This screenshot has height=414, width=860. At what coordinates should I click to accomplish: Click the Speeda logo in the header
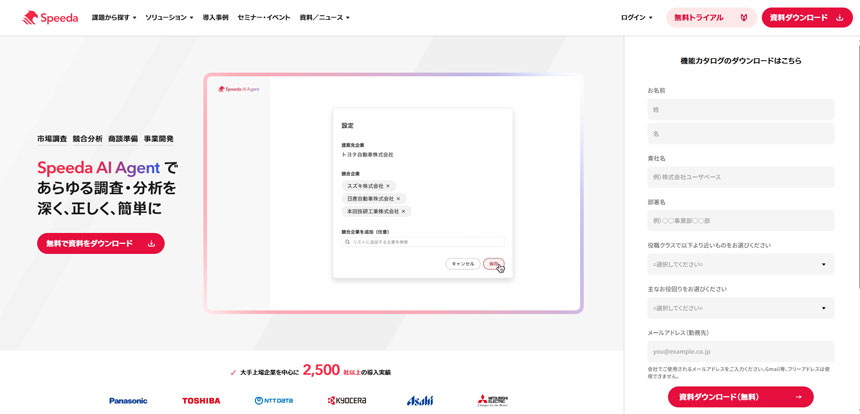coord(50,17)
